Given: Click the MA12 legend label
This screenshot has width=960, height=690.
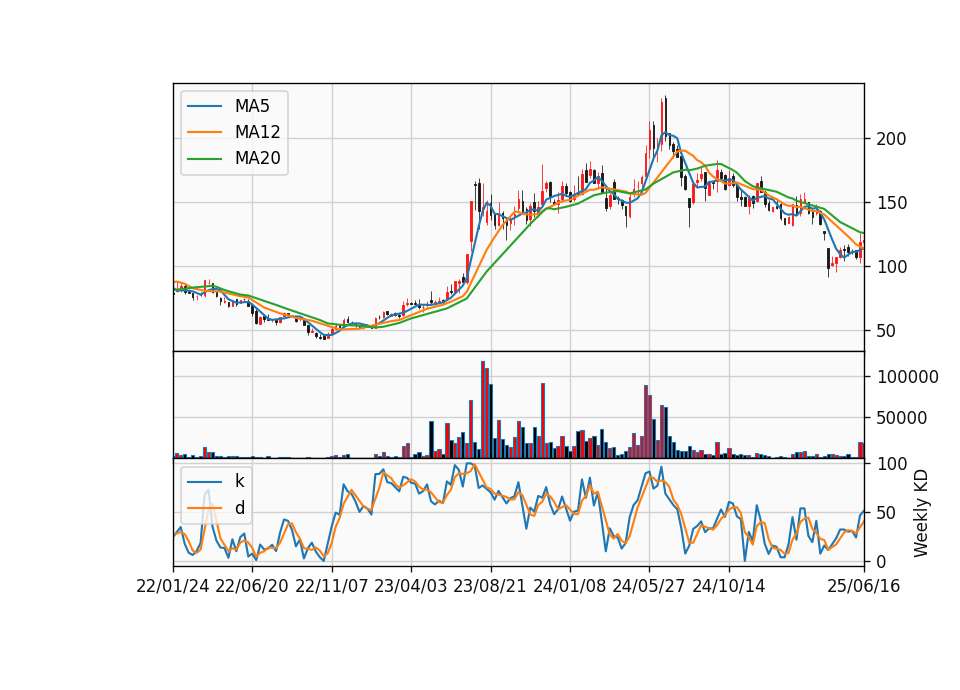Looking at the screenshot, I should point(257,132).
